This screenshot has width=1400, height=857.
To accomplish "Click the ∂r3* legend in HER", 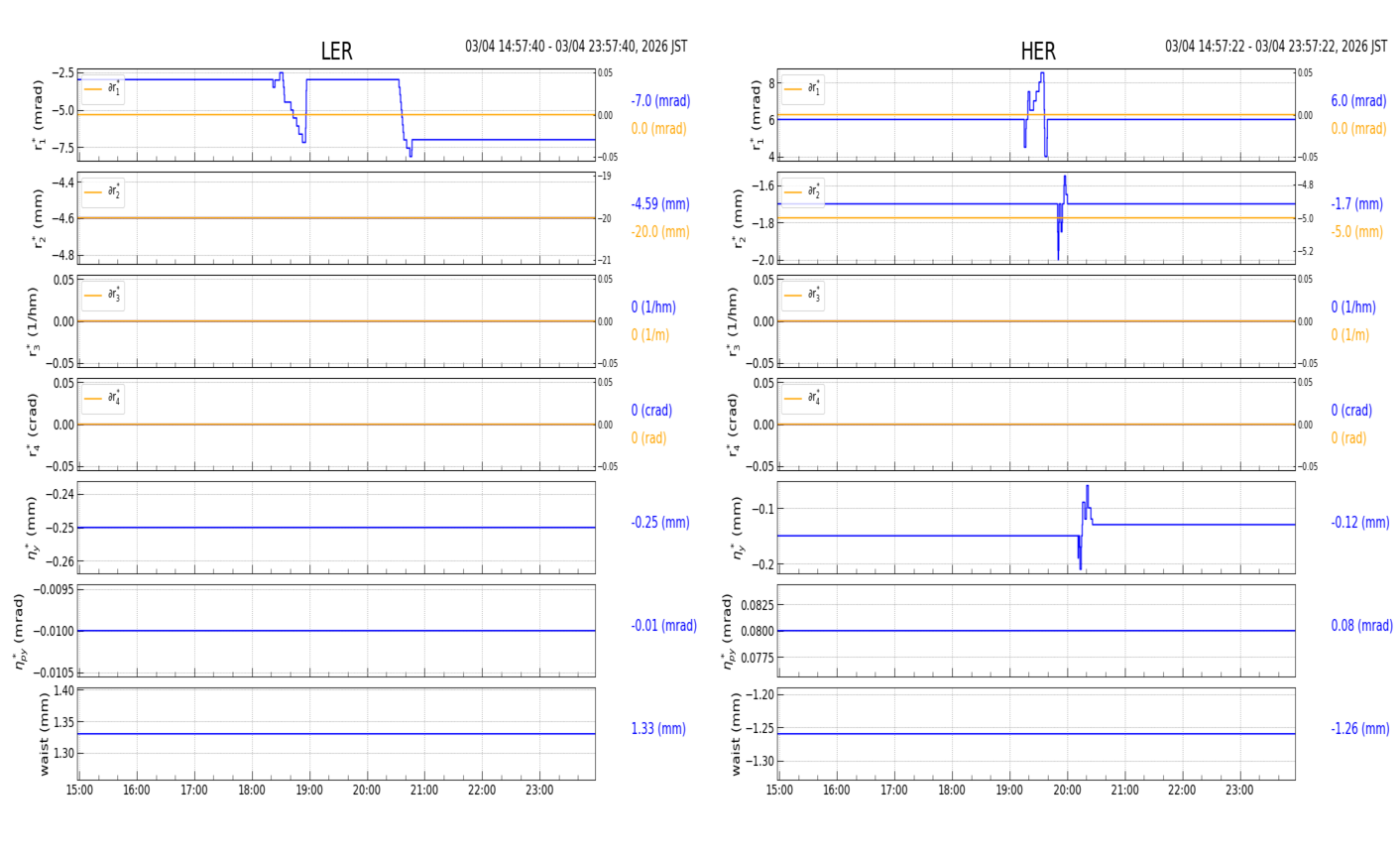I will pos(802,296).
